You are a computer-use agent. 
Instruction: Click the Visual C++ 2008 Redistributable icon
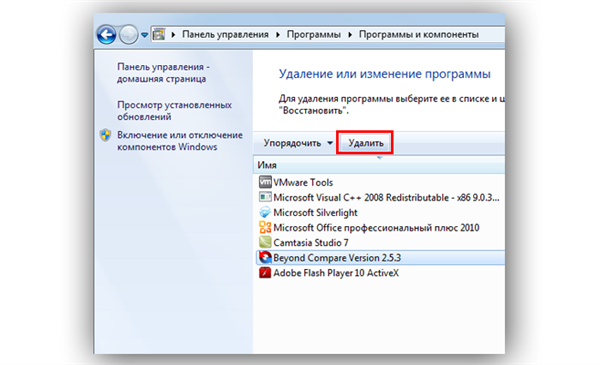(x=265, y=197)
